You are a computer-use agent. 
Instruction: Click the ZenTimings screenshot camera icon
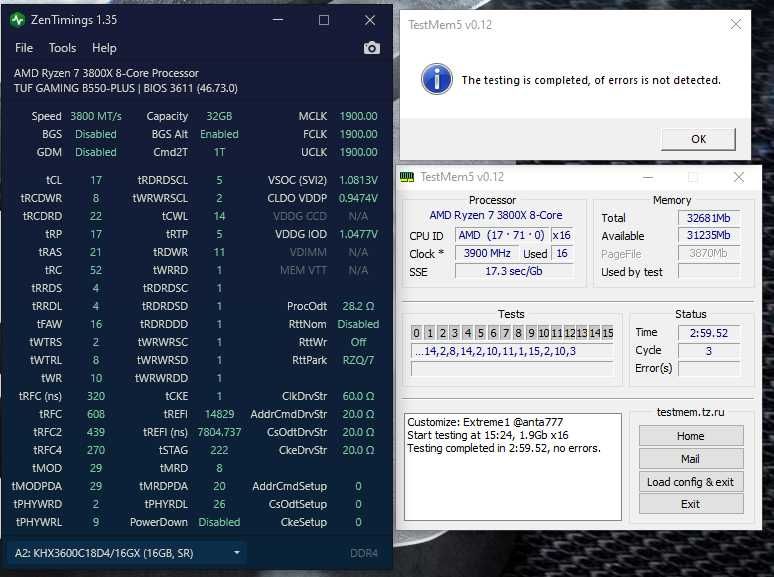372,48
